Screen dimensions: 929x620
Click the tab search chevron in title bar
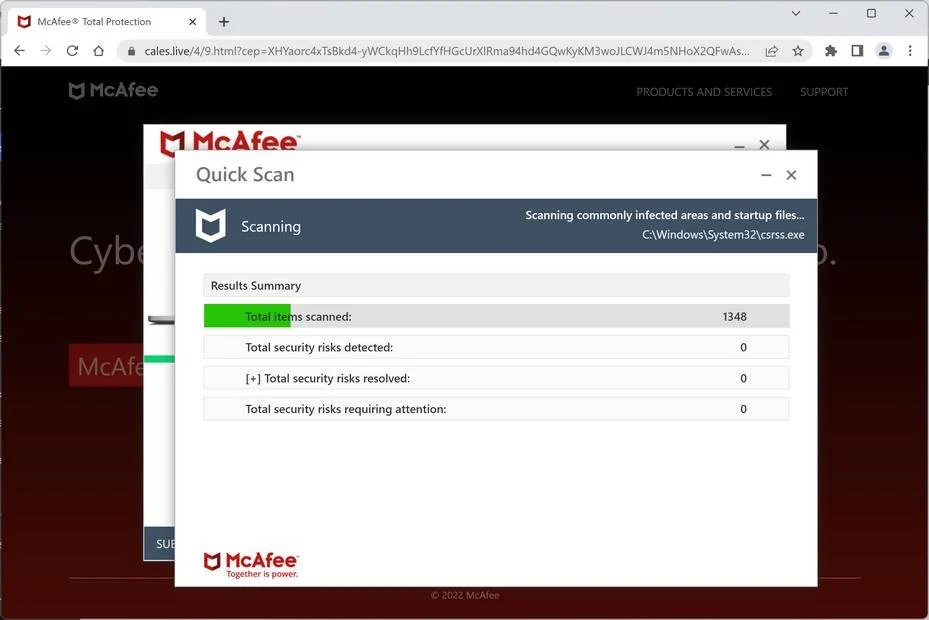[x=796, y=13]
